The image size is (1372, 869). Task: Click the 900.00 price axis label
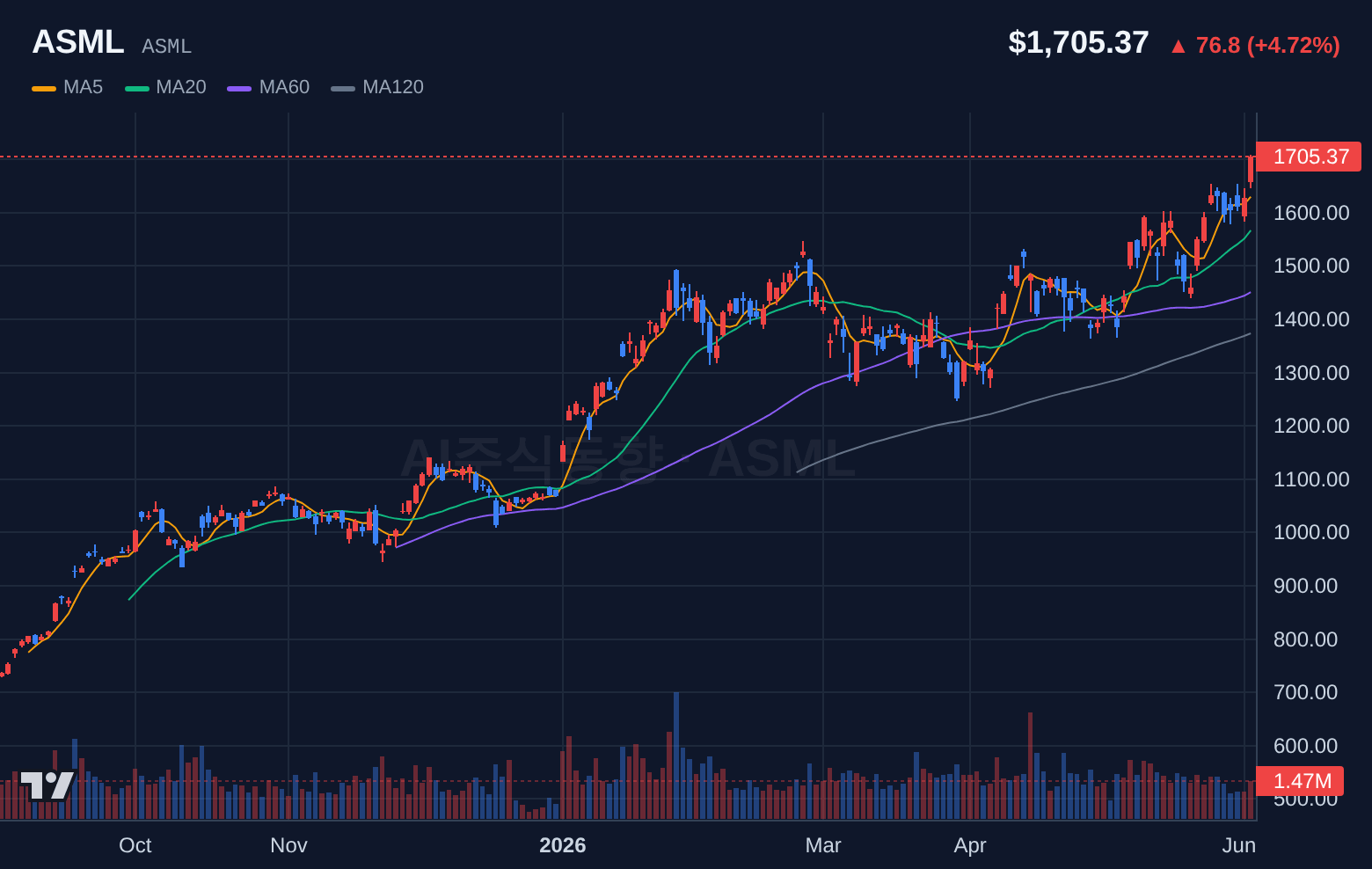pyautogui.click(x=1305, y=586)
